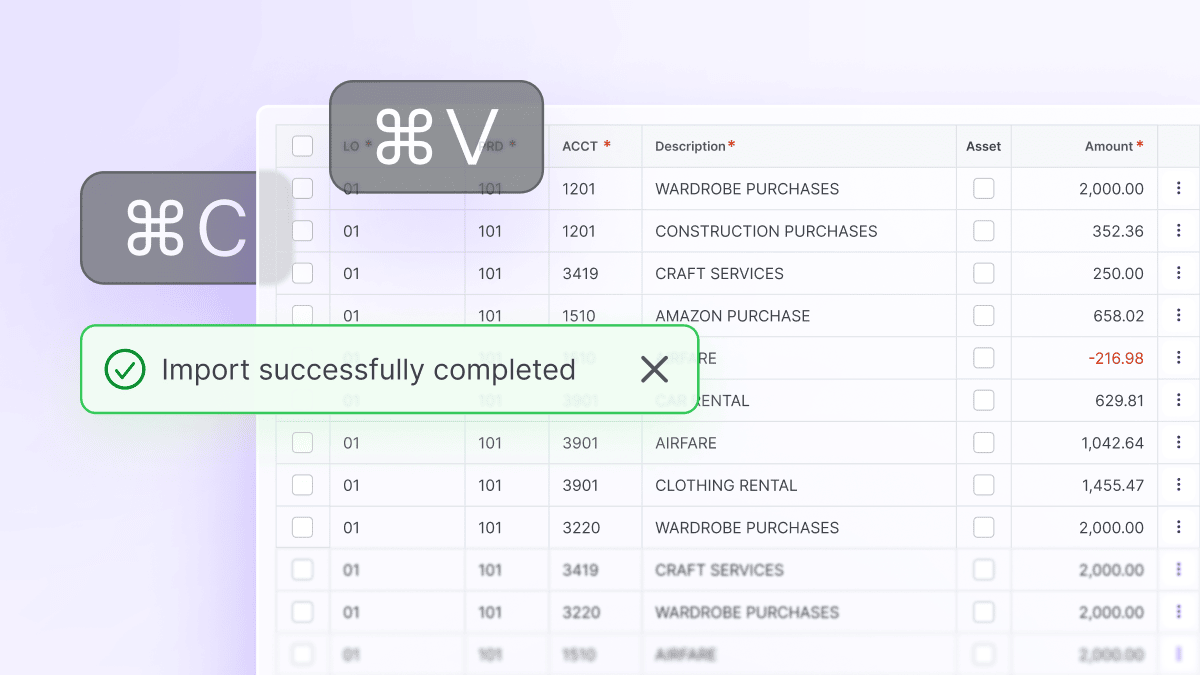Check Asset box for the 629.81 row

(x=984, y=400)
